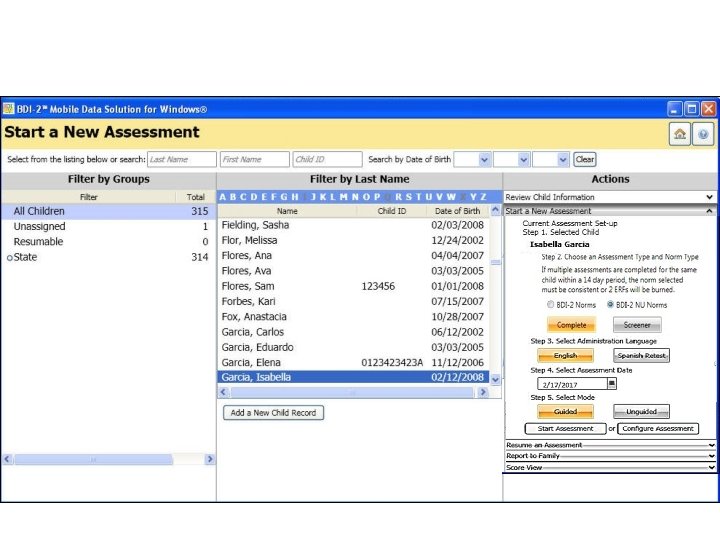The width and height of the screenshot is (720, 540).
Task: Open the Help icon in header
Action: coord(703,134)
